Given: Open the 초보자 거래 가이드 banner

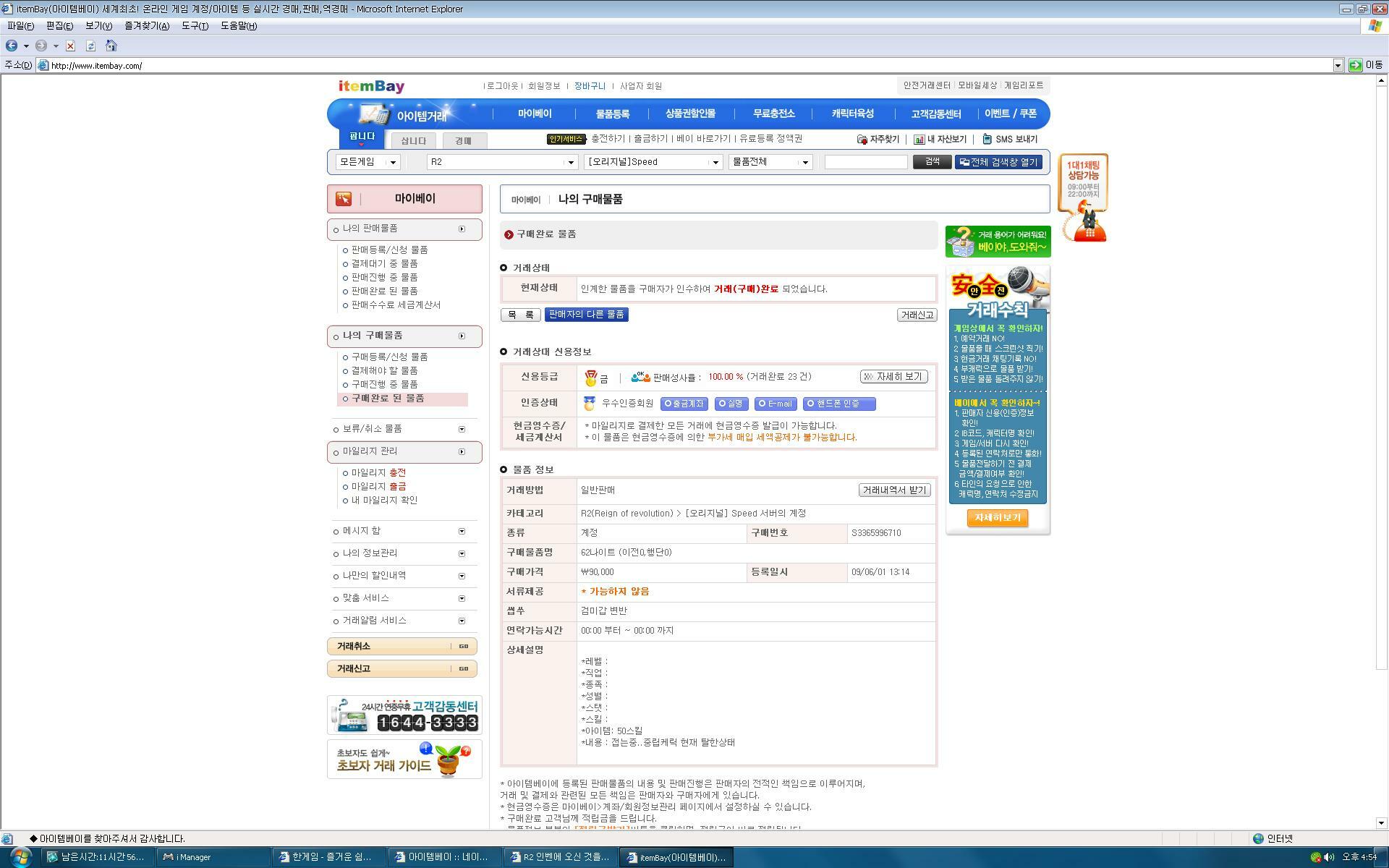Looking at the screenshot, I should coord(403,759).
